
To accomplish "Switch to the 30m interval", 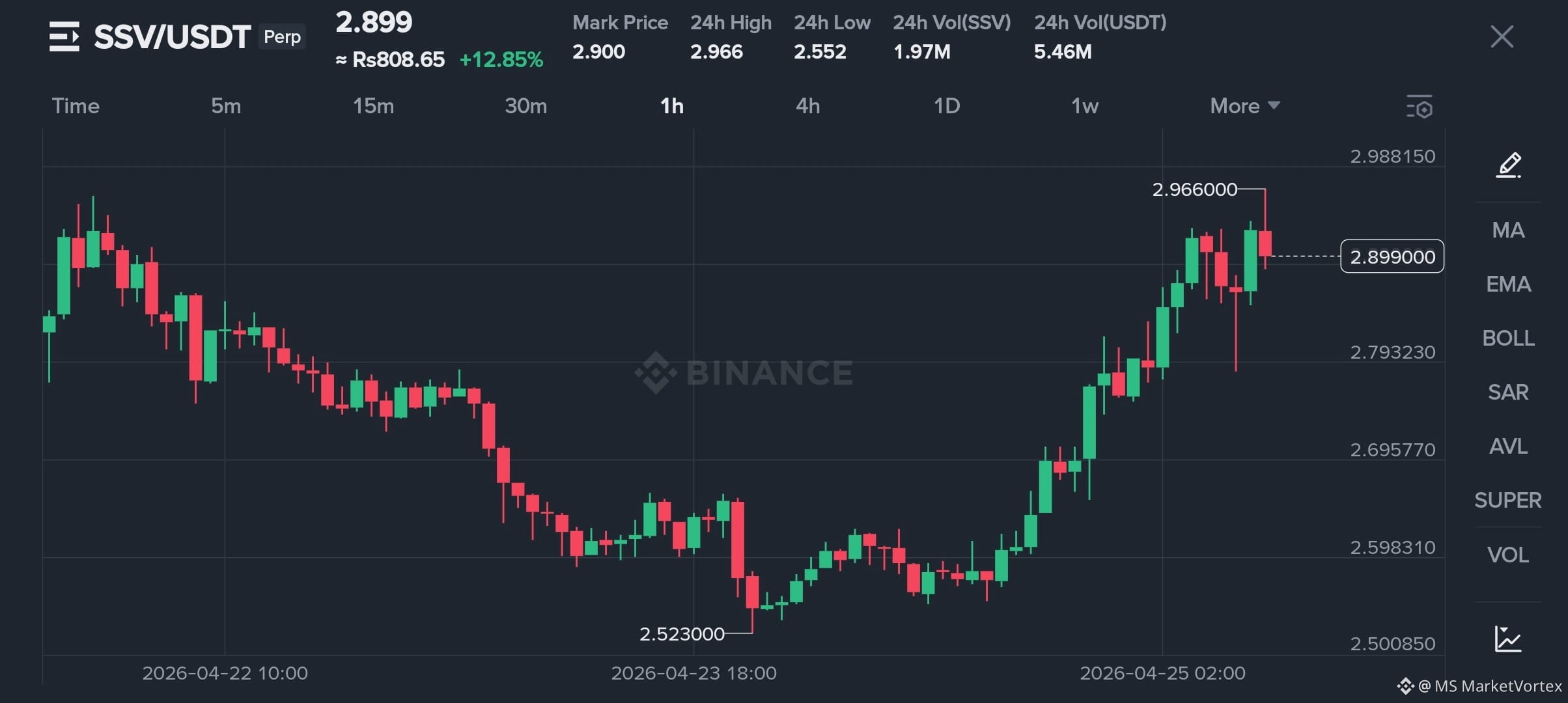I will (526, 105).
